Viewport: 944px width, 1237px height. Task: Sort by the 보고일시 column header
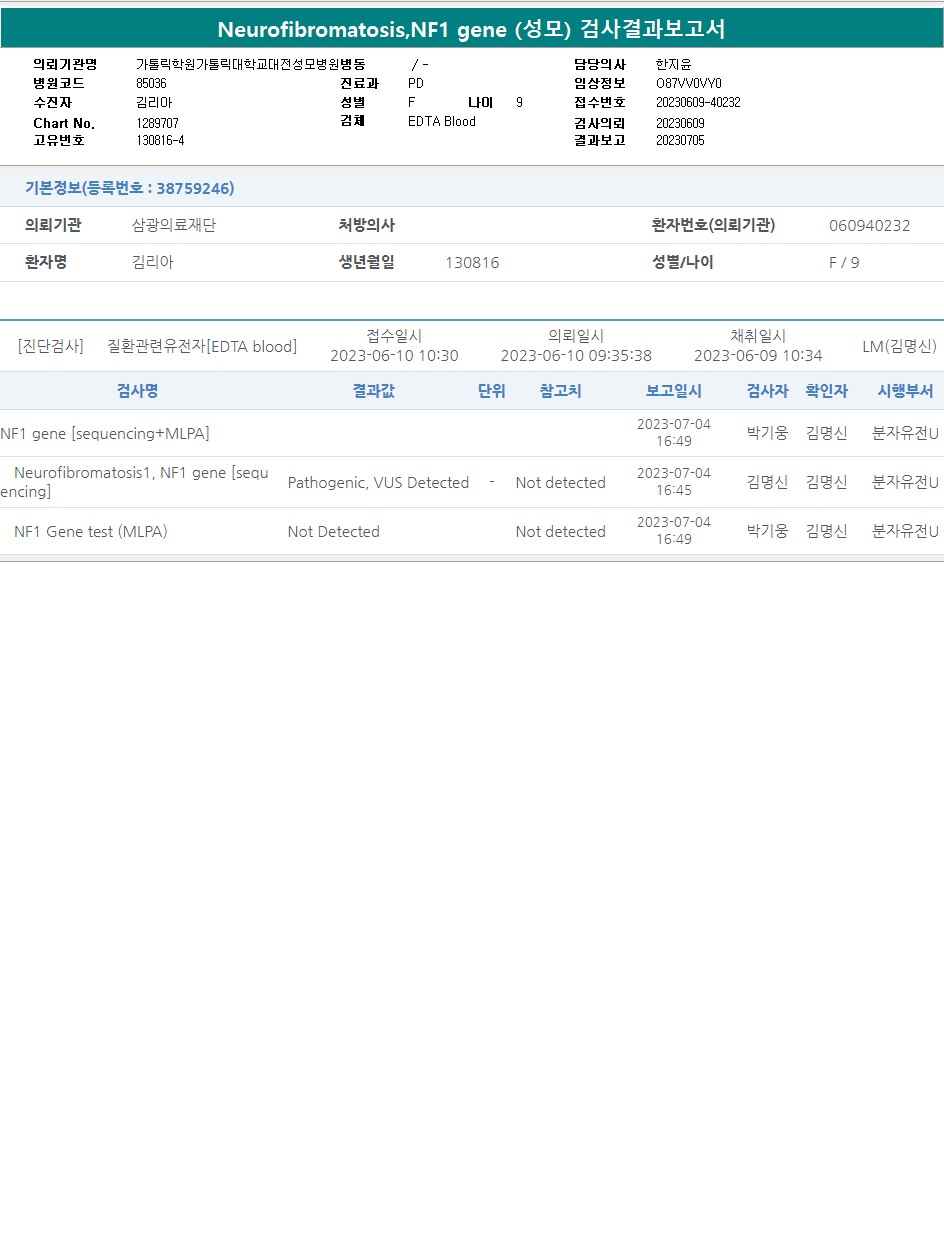click(x=673, y=391)
